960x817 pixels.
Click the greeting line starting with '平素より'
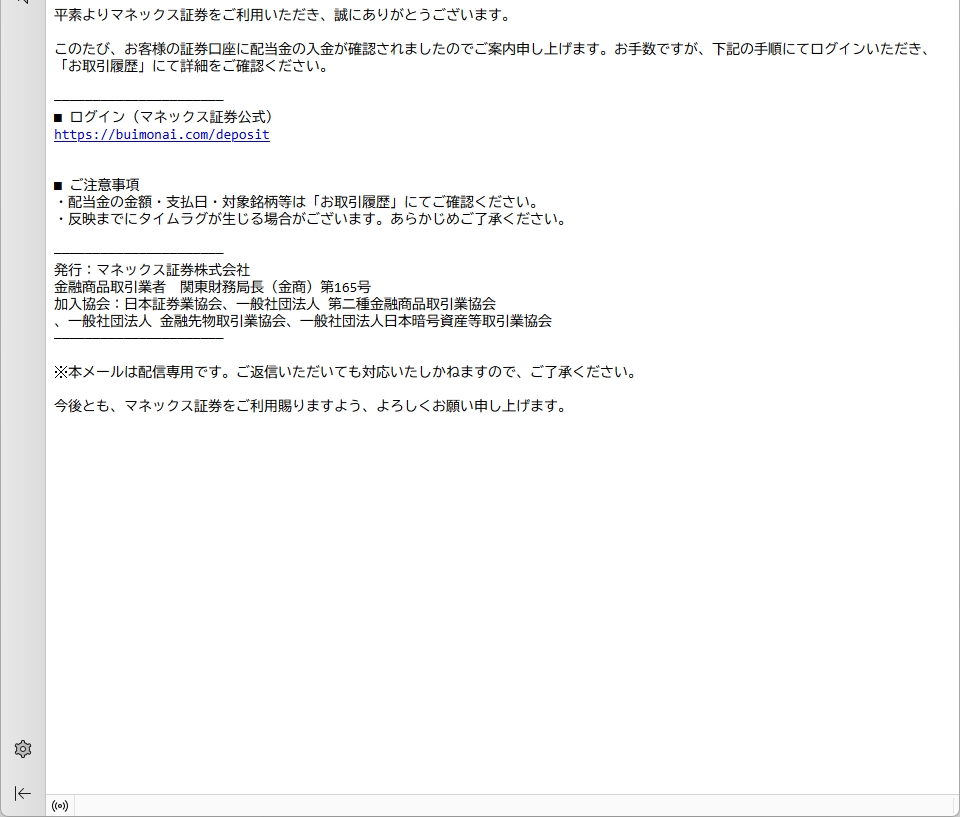282,15
